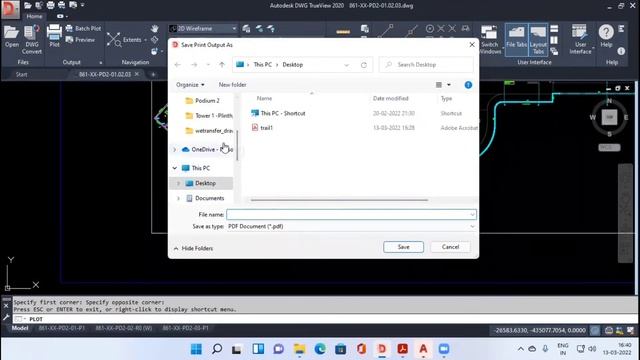
Task: Go up one folder level
Action: click(222, 64)
